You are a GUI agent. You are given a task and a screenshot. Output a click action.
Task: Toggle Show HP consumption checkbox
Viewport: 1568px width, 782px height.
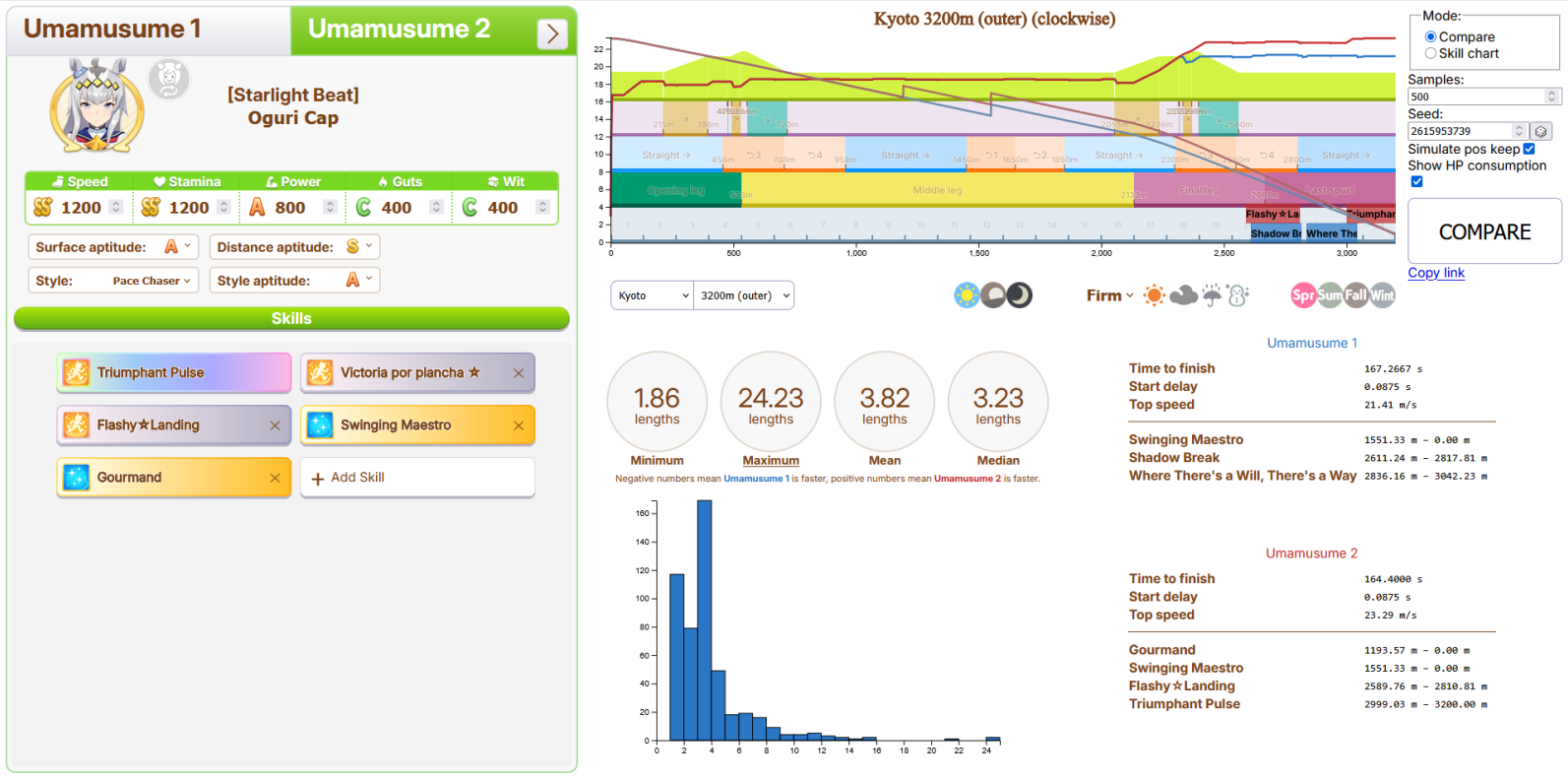tap(1416, 181)
